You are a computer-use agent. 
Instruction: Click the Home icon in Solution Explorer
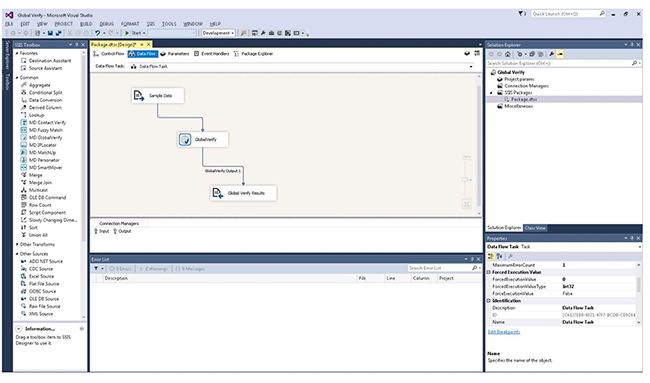pyautogui.click(x=508, y=54)
